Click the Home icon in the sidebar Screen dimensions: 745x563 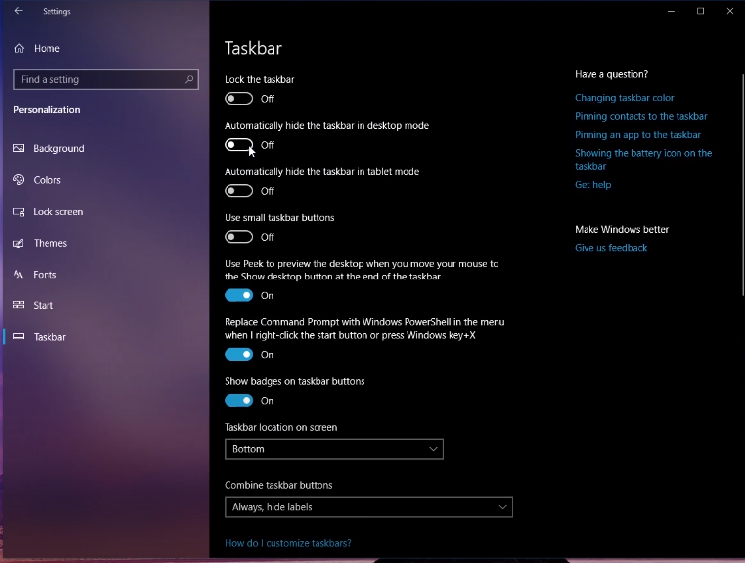(x=19, y=48)
